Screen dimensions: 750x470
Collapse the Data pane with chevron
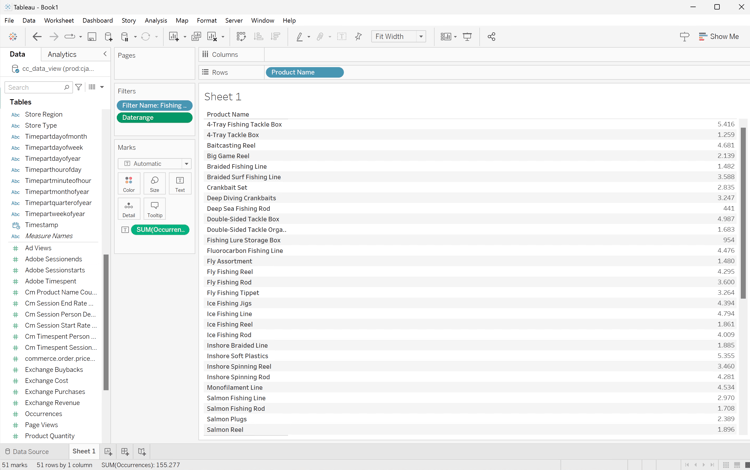[105, 54]
